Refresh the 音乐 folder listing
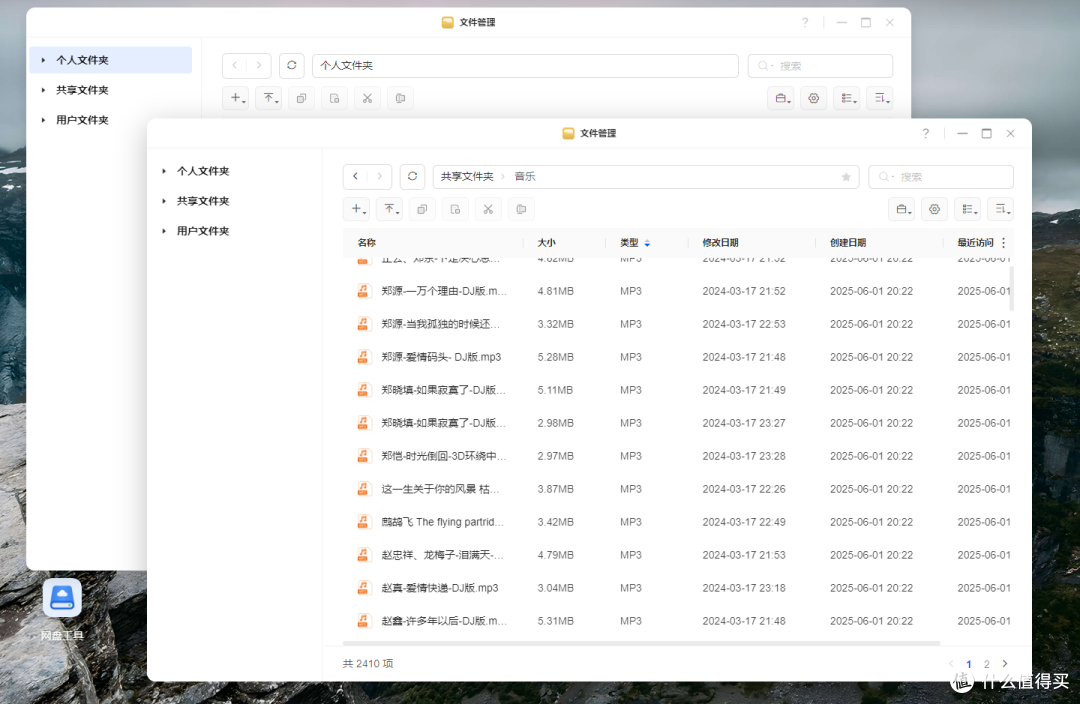Screen dimensions: 1080x704 click(x=412, y=176)
